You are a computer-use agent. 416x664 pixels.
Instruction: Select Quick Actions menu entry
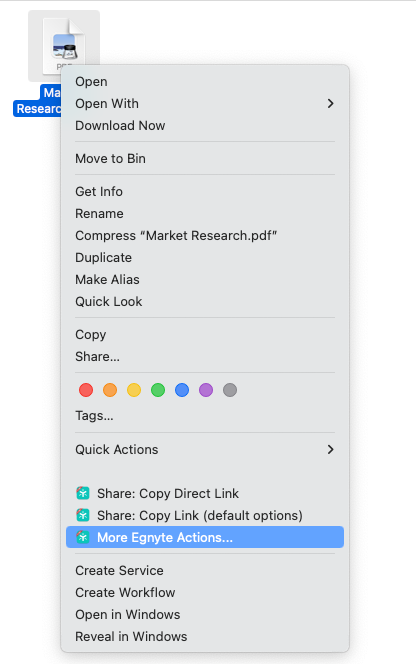(205, 449)
